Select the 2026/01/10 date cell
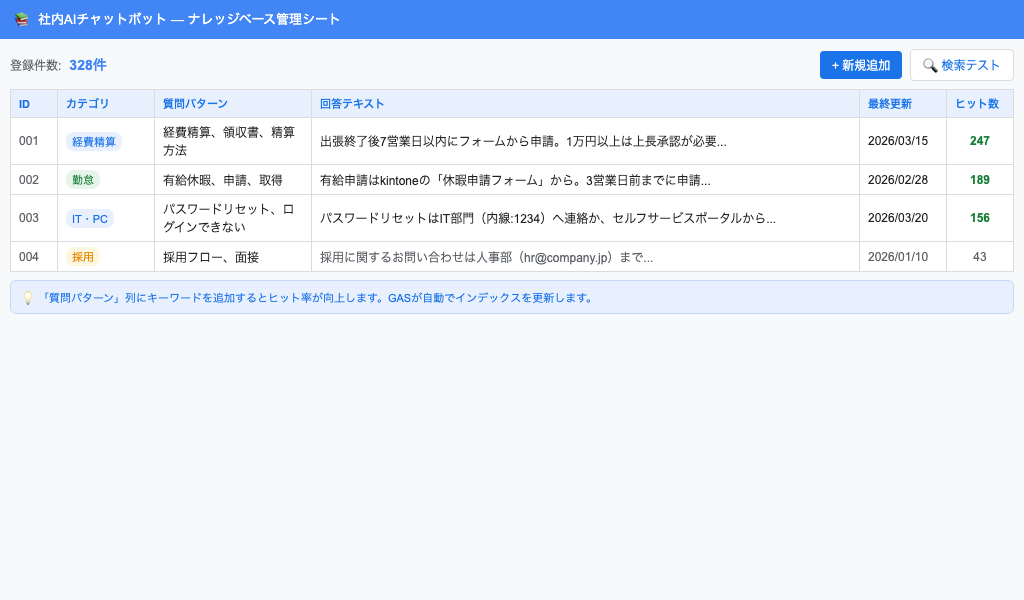The width and height of the screenshot is (1024, 600). (897, 257)
